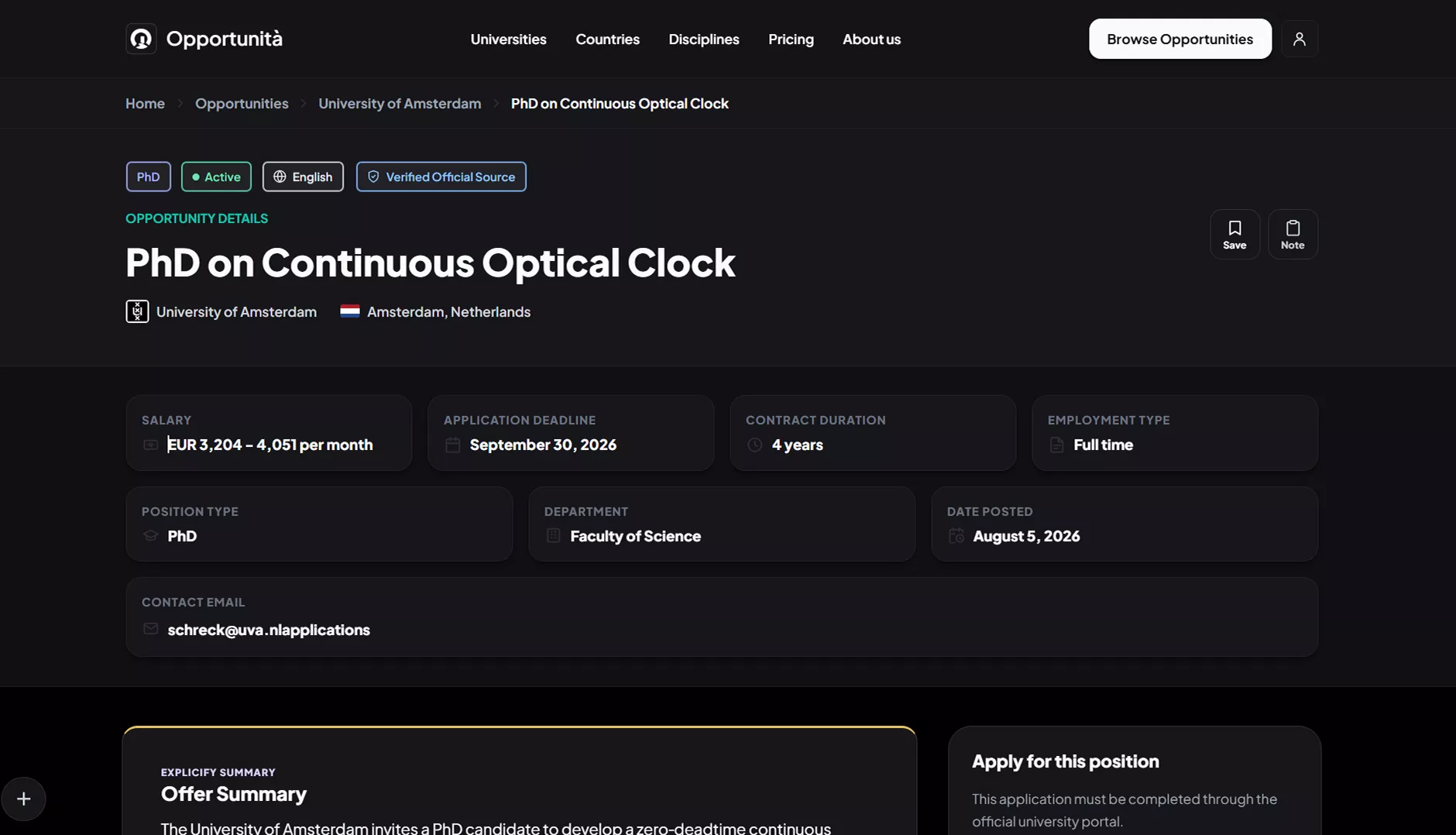Open the Disciplines nav menu
Screen dimensions: 1456x835
point(704,39)
